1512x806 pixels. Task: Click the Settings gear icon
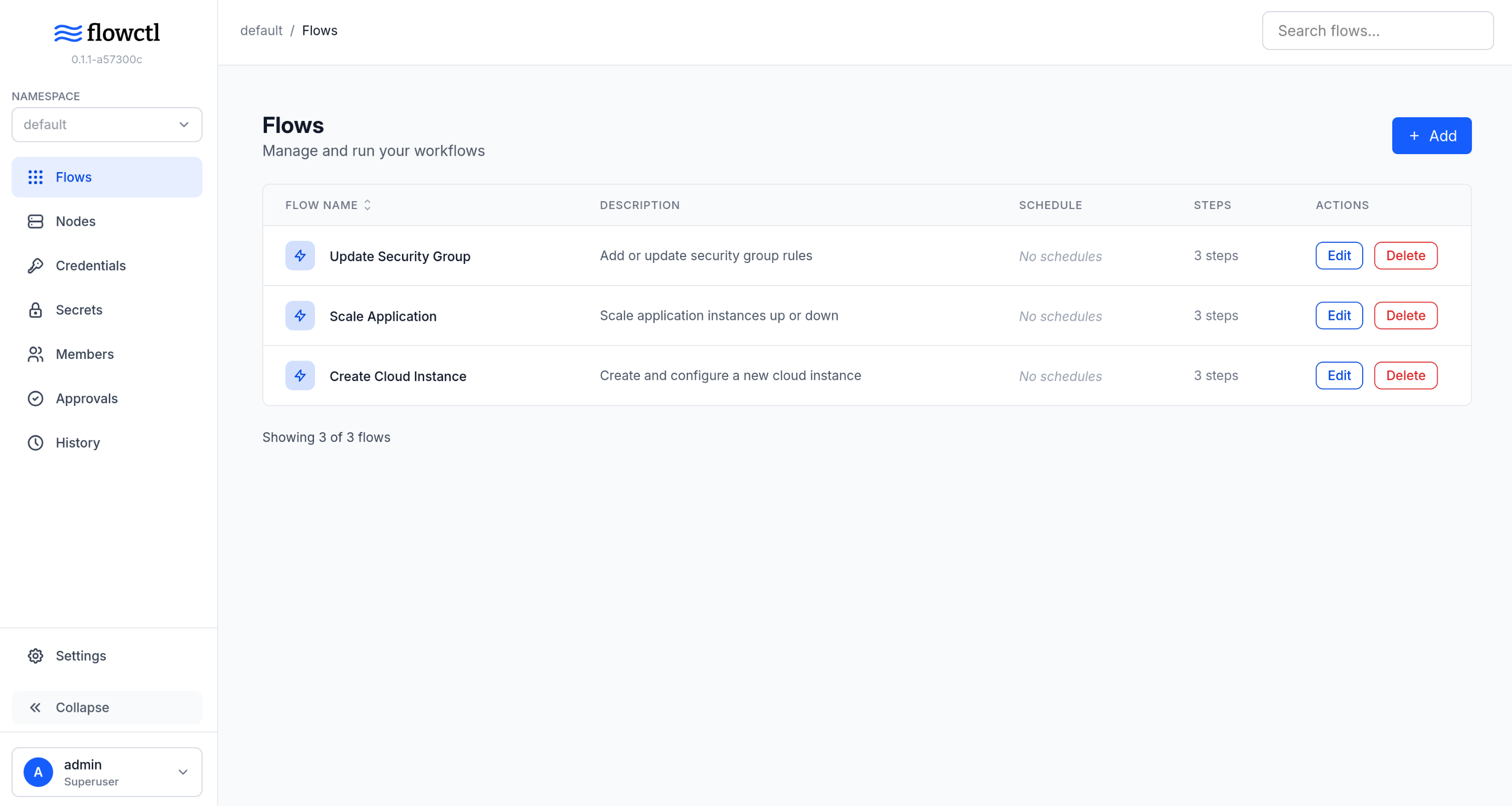click(x=36, y=656)
